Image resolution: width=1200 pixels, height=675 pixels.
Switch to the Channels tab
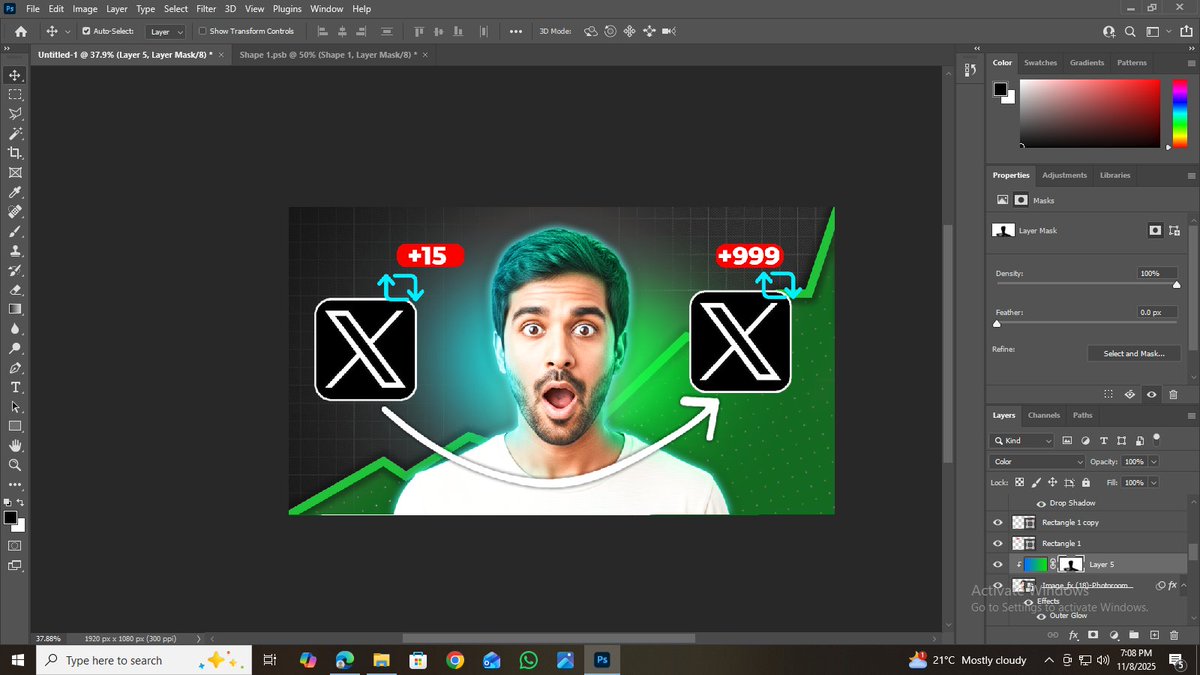pos(1044,415)
